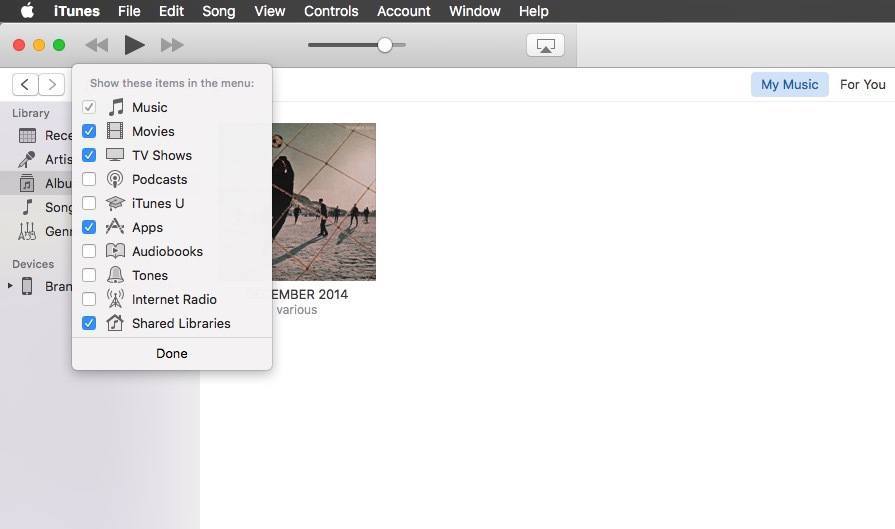Open the Account menu in menu bar
895x529 pixels.
pos(403,11)
